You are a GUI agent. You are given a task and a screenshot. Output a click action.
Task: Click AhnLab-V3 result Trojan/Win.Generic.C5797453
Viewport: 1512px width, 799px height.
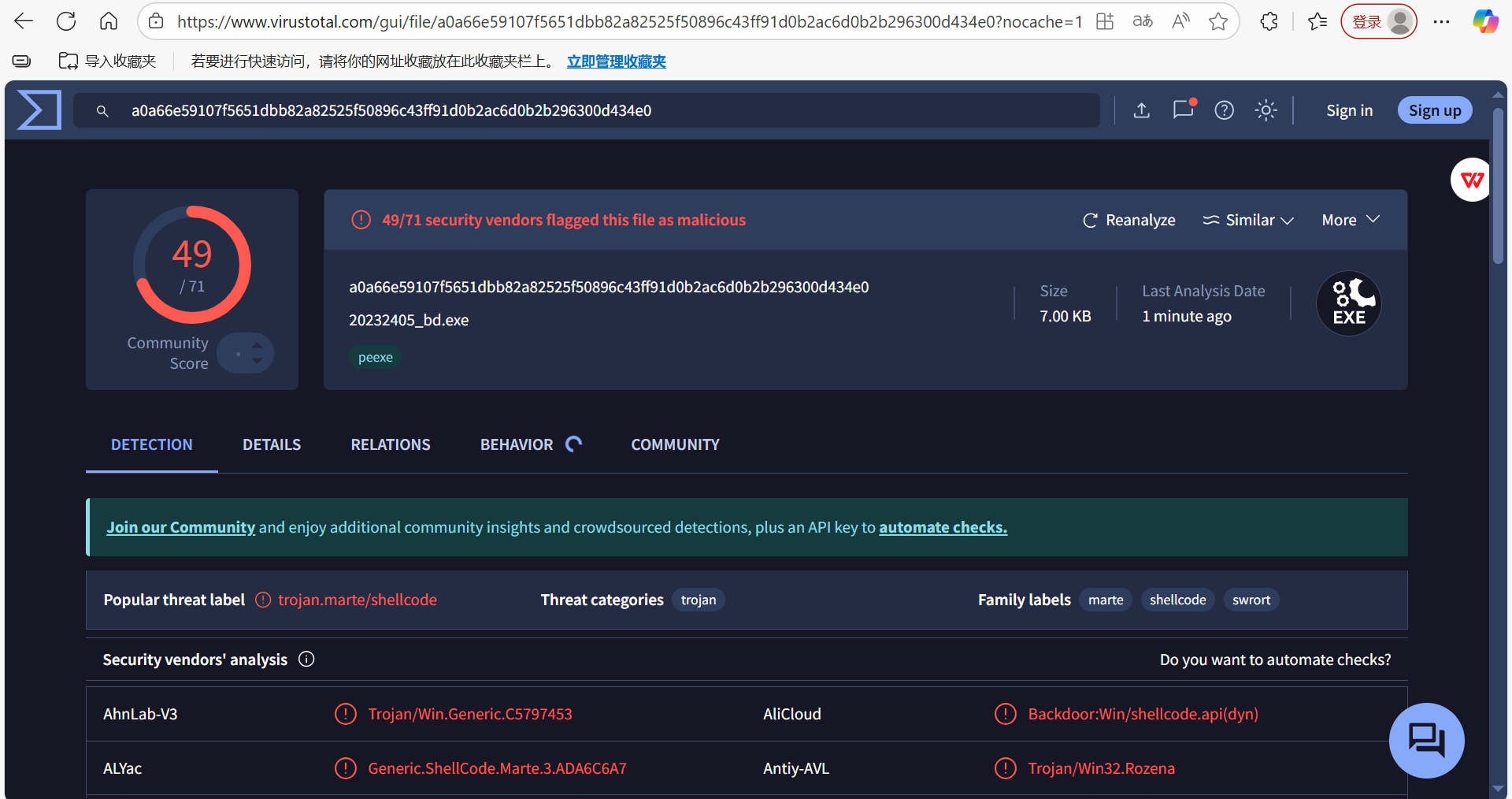(470, 714)
